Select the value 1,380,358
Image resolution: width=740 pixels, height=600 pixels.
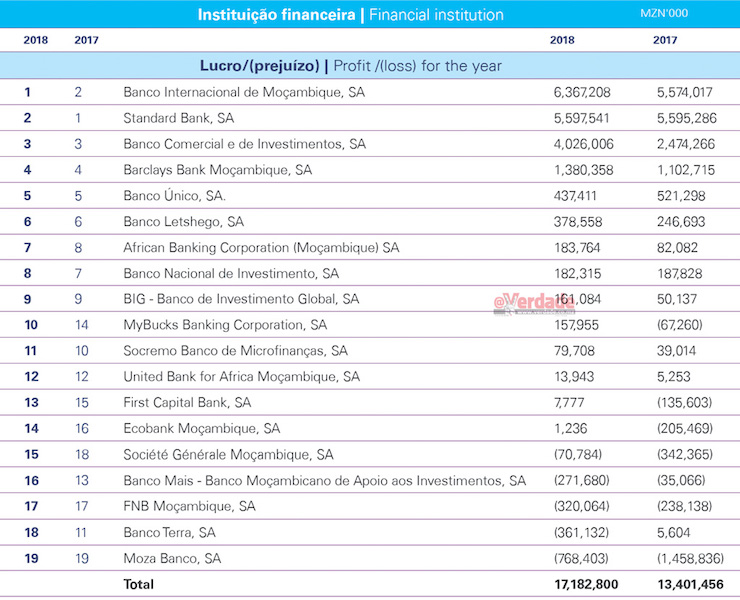583,170
